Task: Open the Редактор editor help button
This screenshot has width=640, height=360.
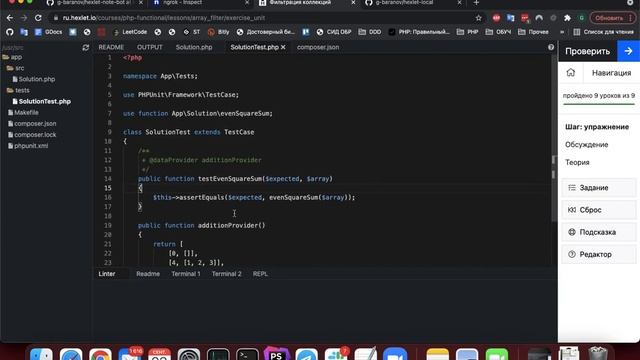Action: [x=599, y=254]
